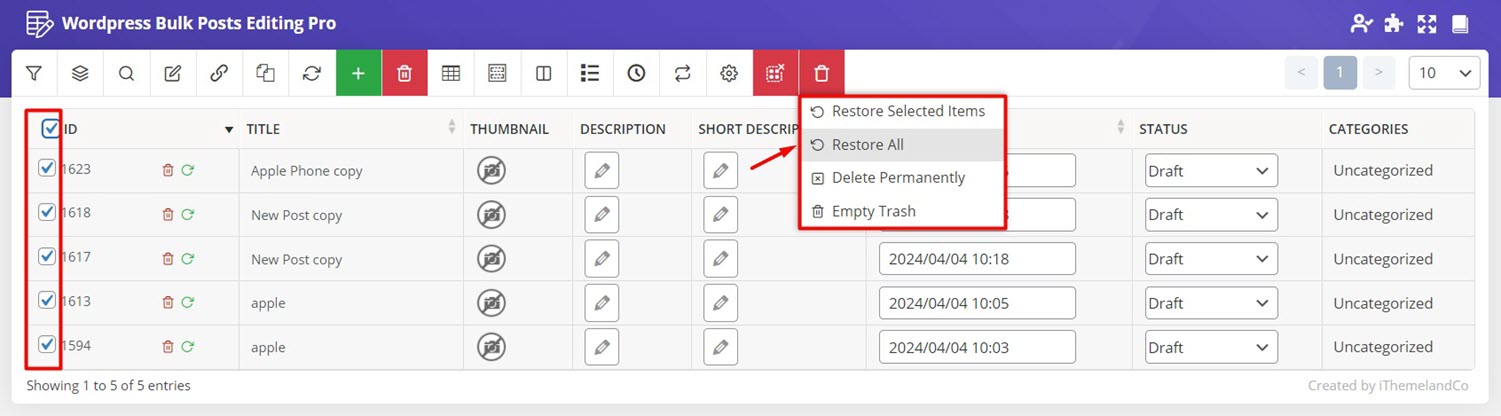Screen dimensions: 1501x416
Task: Click the red reset filters table icon
Action: coord(775,73)
